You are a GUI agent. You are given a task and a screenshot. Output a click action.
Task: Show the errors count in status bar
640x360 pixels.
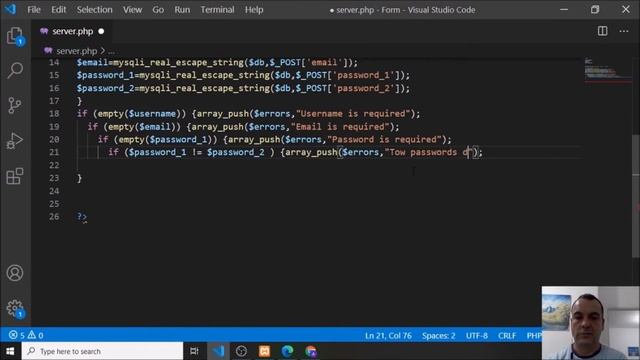tap(17, 336)
